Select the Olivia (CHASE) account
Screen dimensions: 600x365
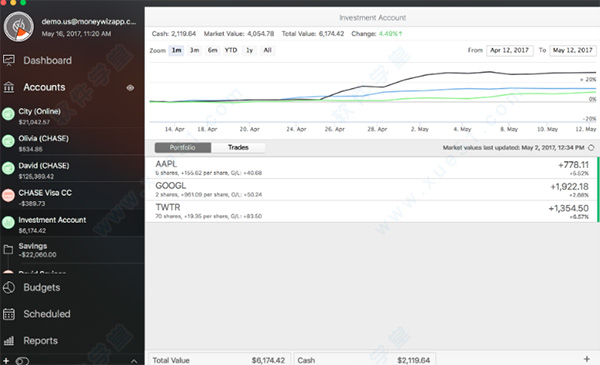pyautogui.click(x=72, y=143)
